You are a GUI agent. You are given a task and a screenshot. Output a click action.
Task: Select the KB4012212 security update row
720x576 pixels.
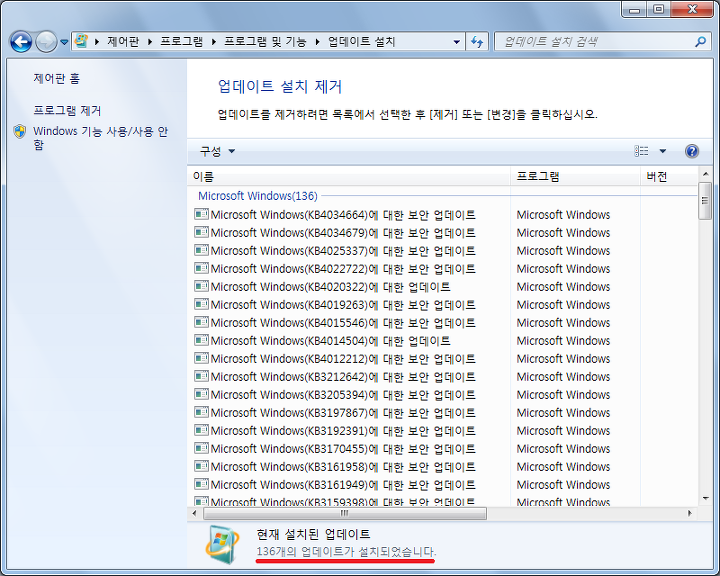443,359
